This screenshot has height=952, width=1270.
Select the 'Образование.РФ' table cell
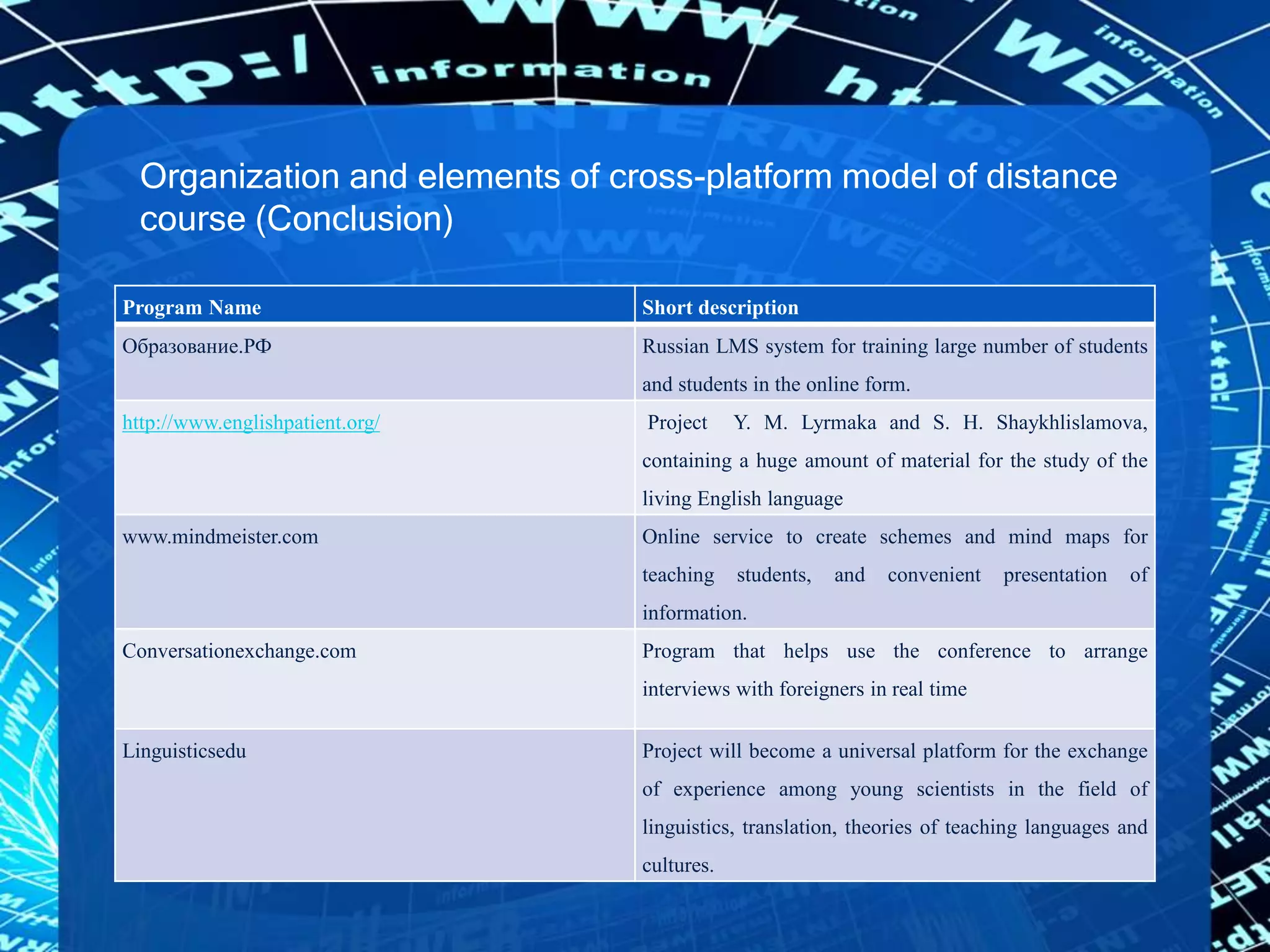375,363
